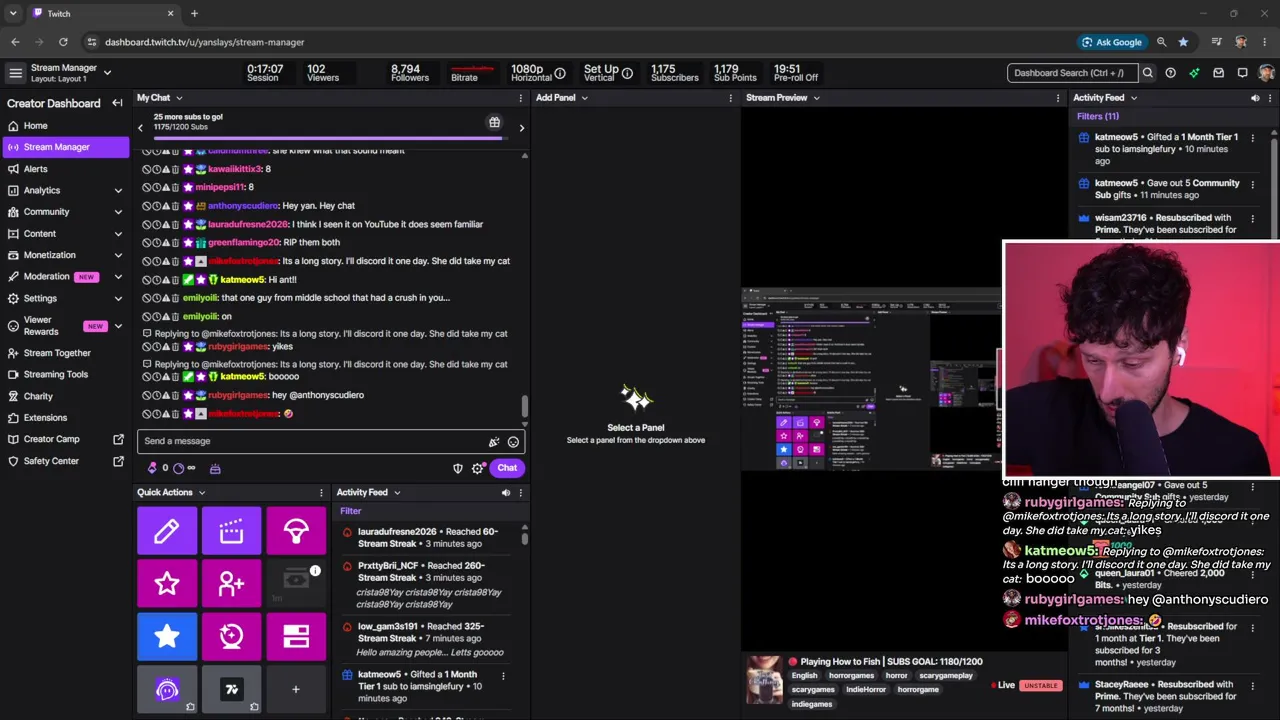Screen dimensions: 1280x720
Task: Open the dashboard help icon
Action: point(1170,72)
